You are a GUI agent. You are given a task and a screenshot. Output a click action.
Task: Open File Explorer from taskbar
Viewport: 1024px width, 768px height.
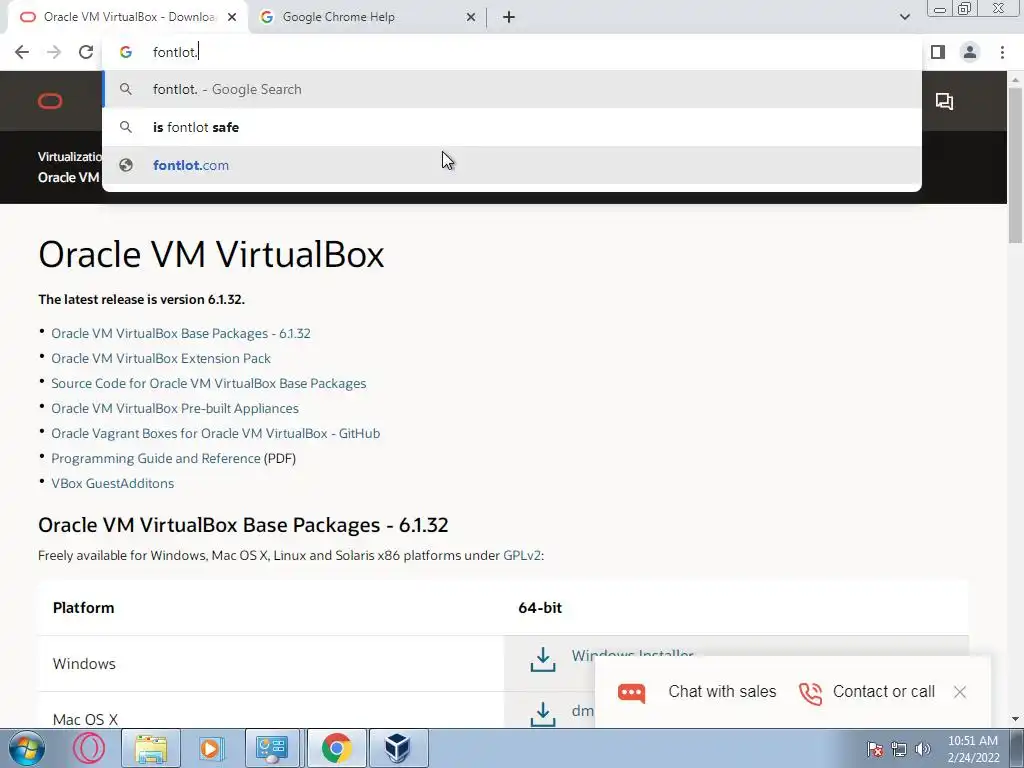coord(151,748)
